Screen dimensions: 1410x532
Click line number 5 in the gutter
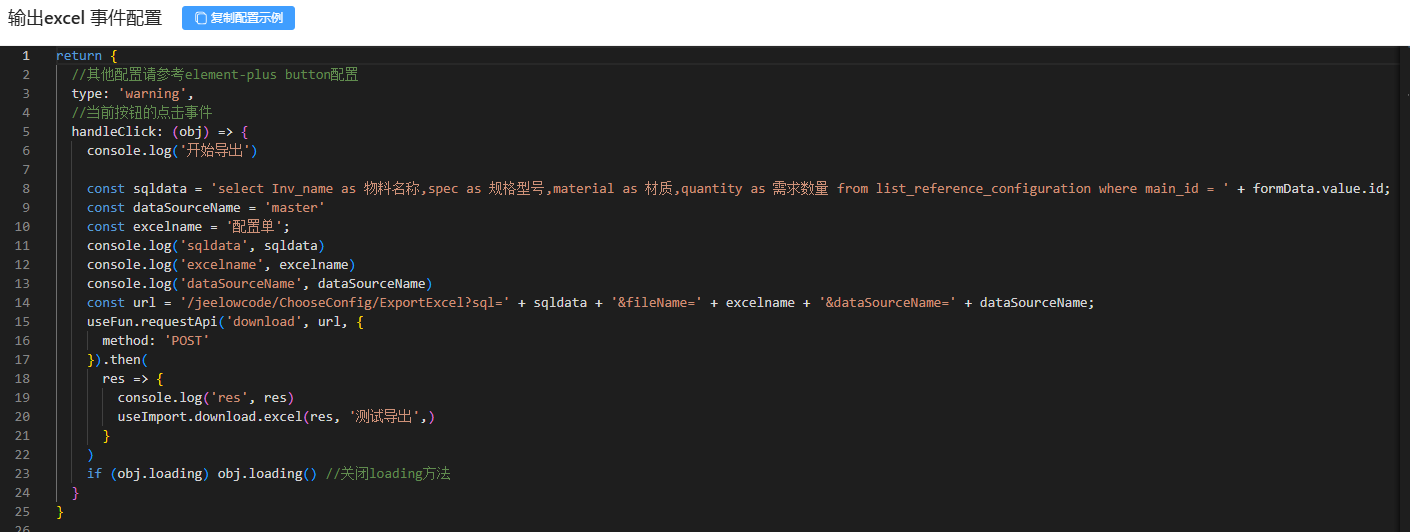coord(25,132)
